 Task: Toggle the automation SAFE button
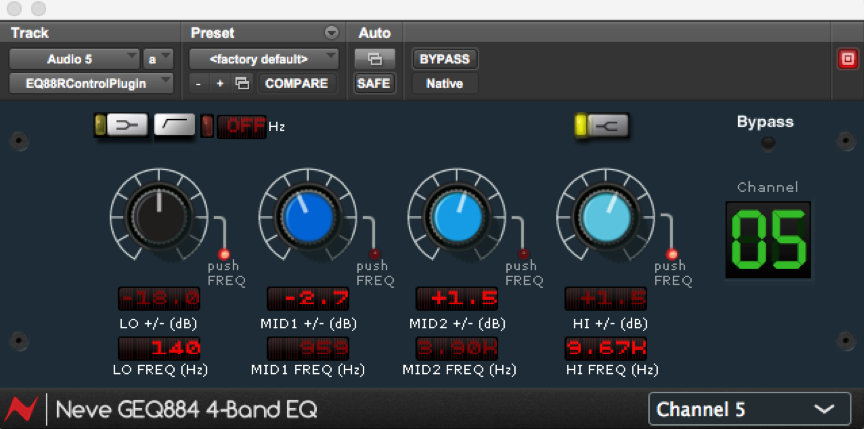[374, 83]
